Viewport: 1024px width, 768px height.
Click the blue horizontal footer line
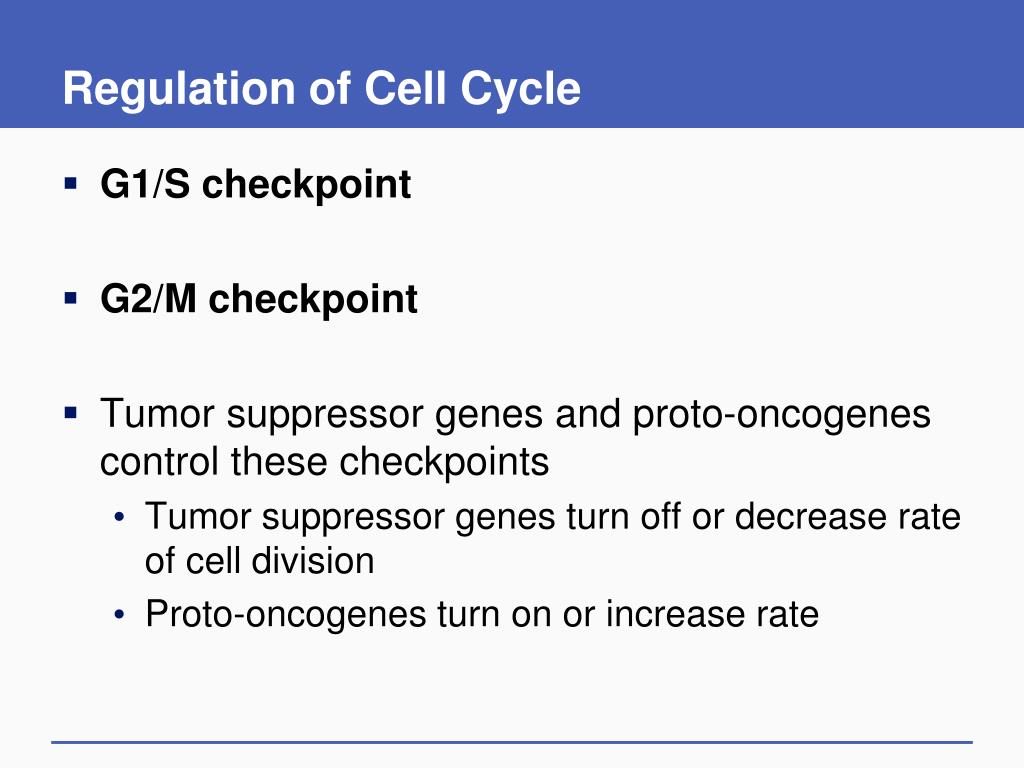click(x=512, y=742)
